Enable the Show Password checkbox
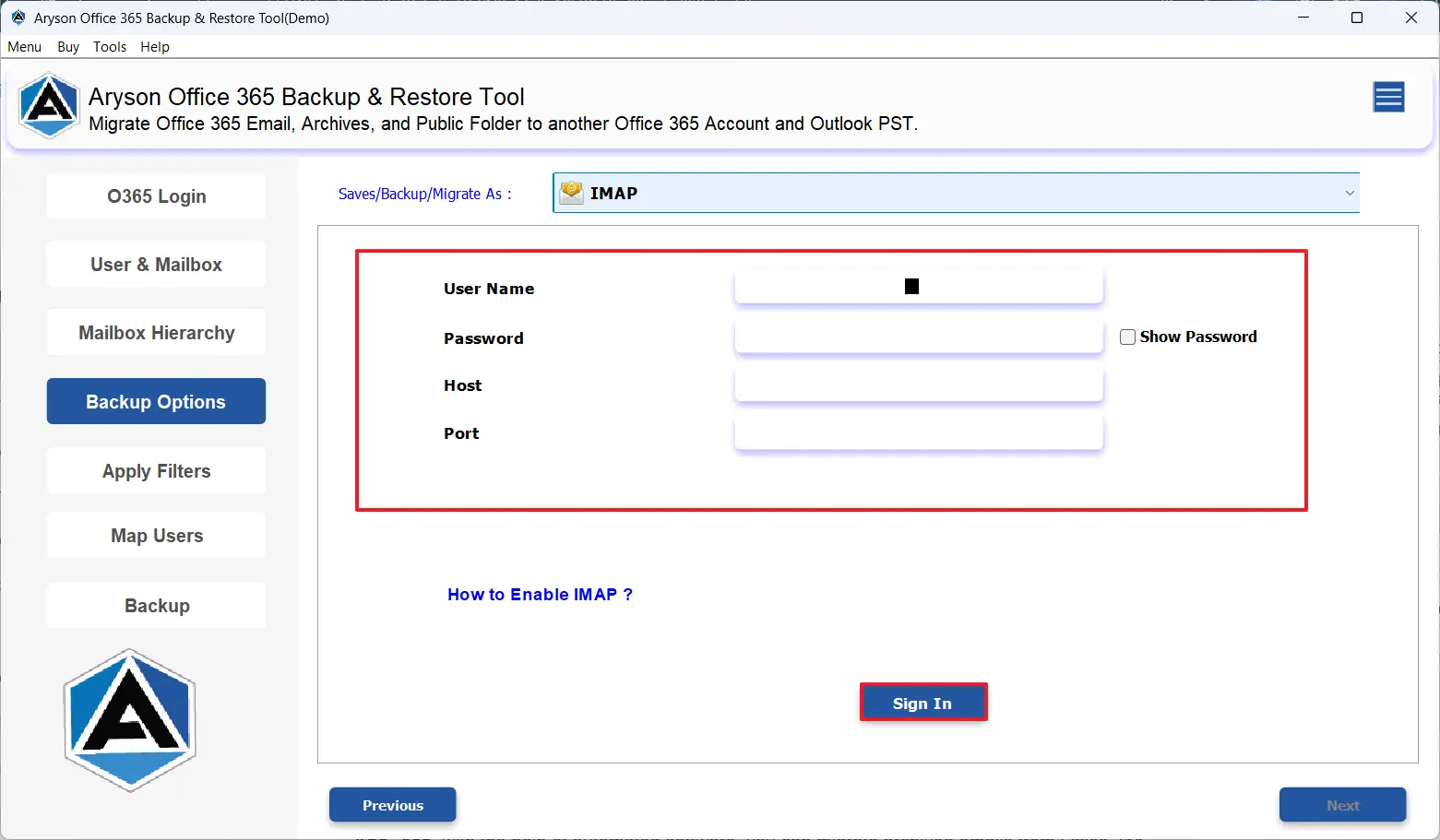This screenshot has width=1440, height=840. (x=1127, y=337)
